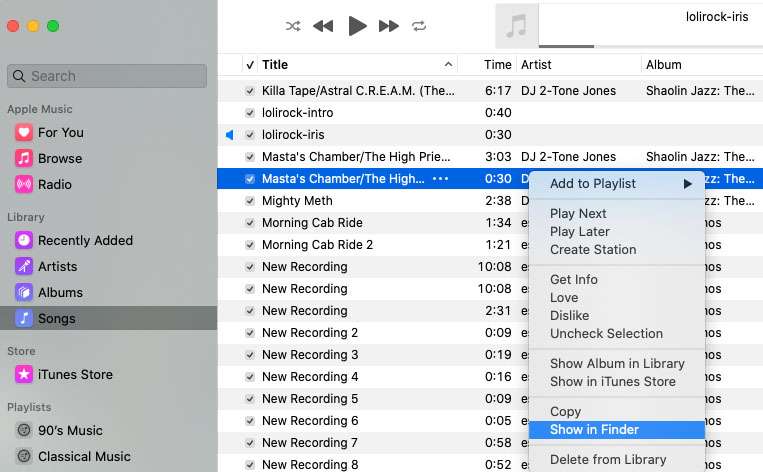Skip back to previous track
The image size is (763, 472).
coord(323,26)
